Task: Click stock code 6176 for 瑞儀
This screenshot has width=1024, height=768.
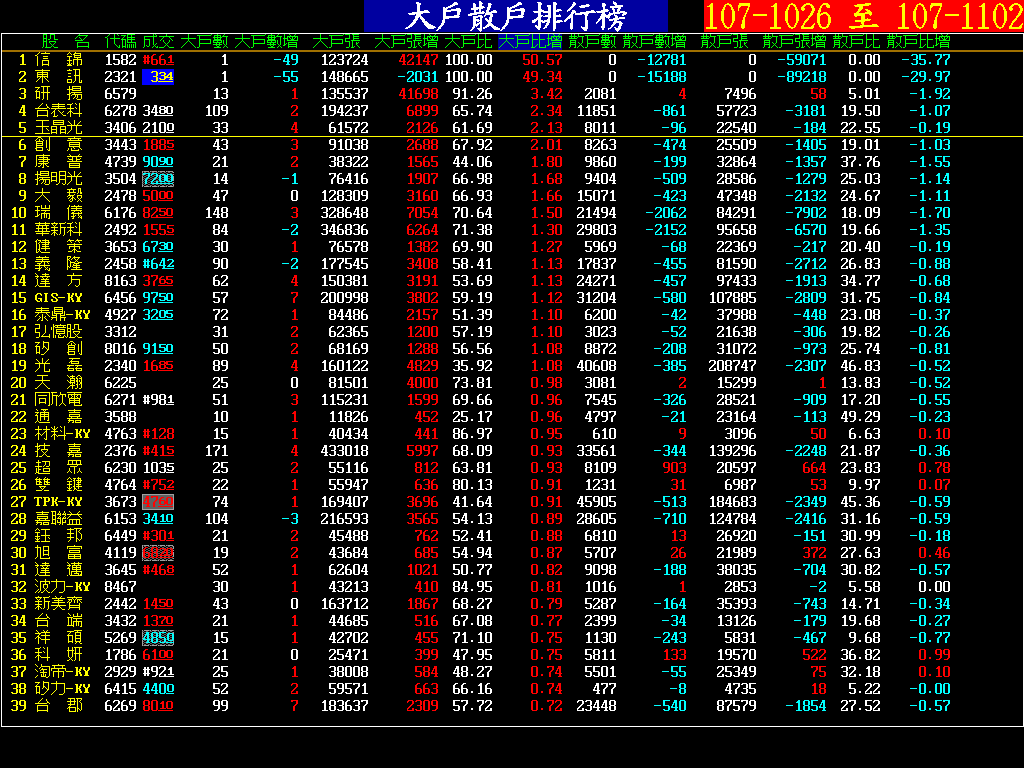Action: [120, 213]
